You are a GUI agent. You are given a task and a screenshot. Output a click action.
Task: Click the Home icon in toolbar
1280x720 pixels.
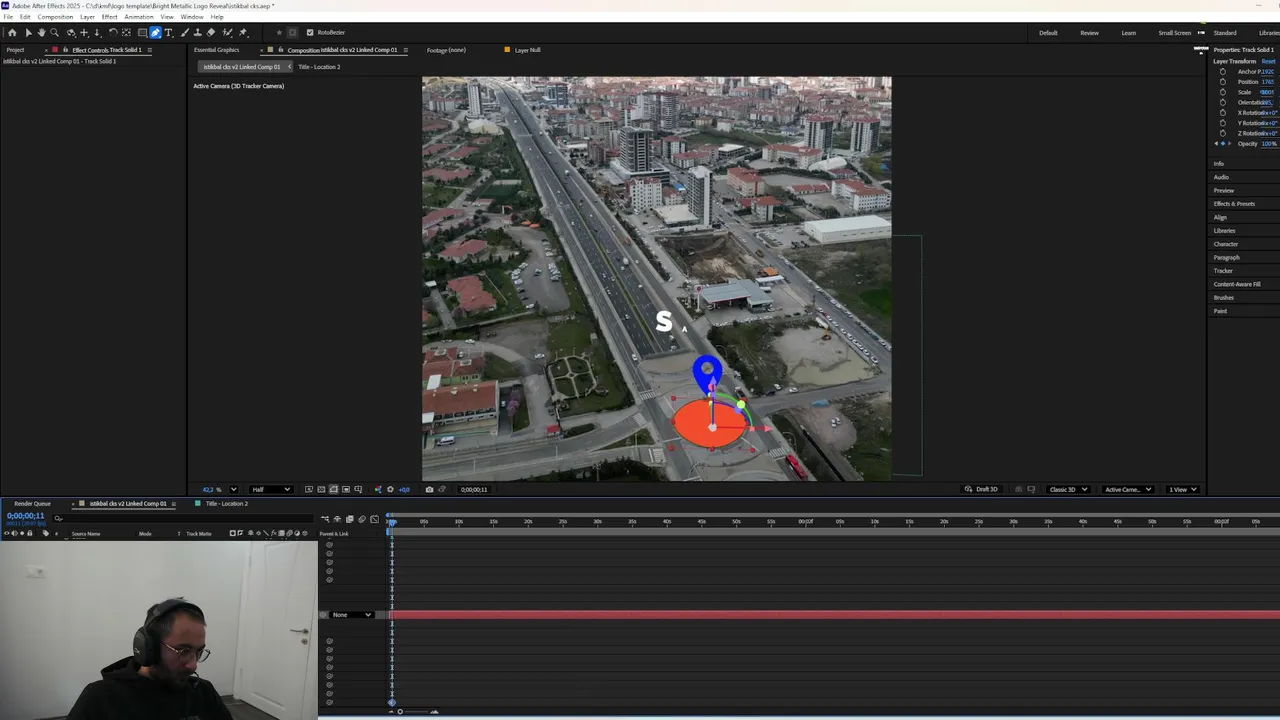coord(12,33)
